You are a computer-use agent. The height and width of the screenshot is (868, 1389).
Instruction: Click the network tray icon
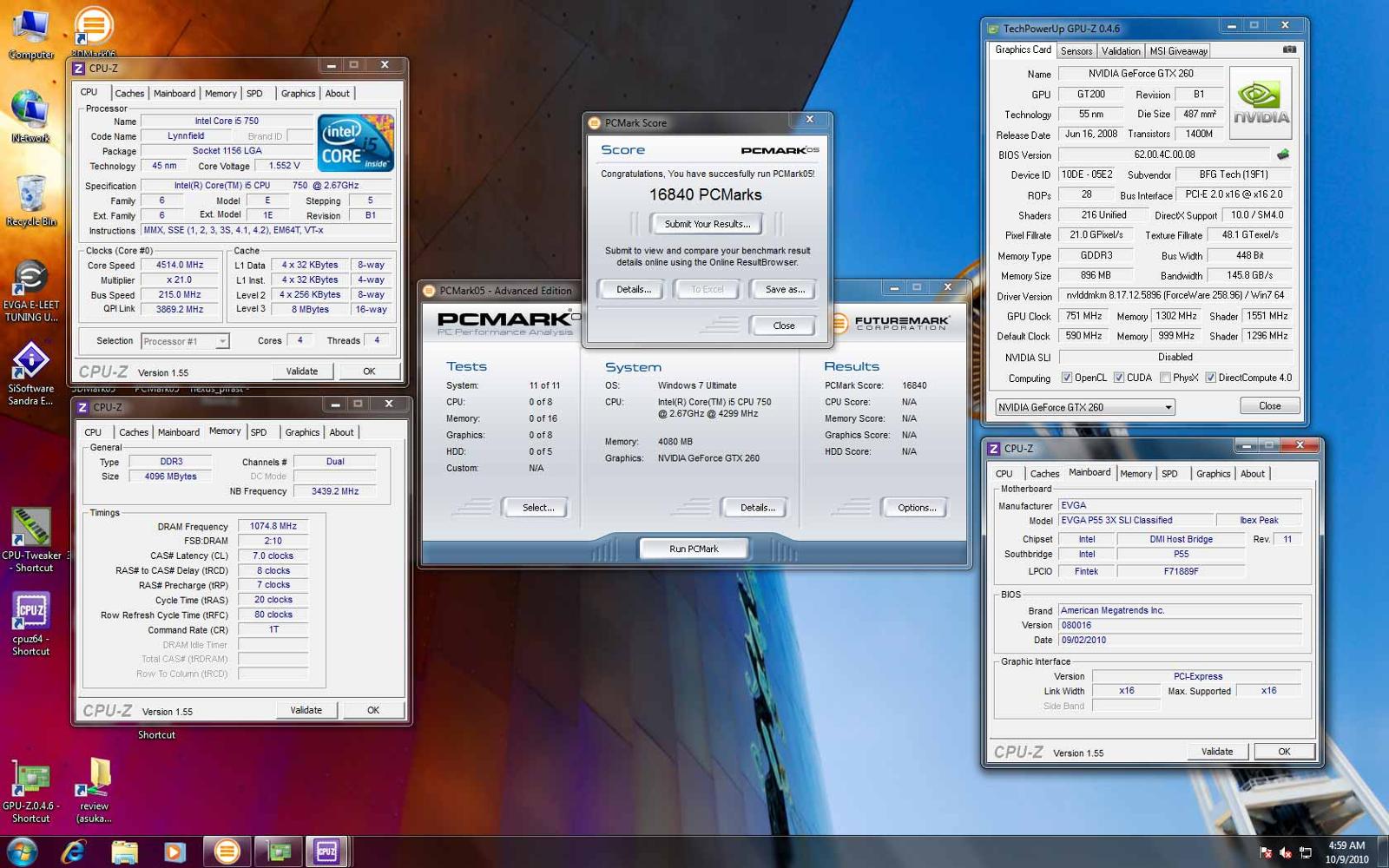1305,852
